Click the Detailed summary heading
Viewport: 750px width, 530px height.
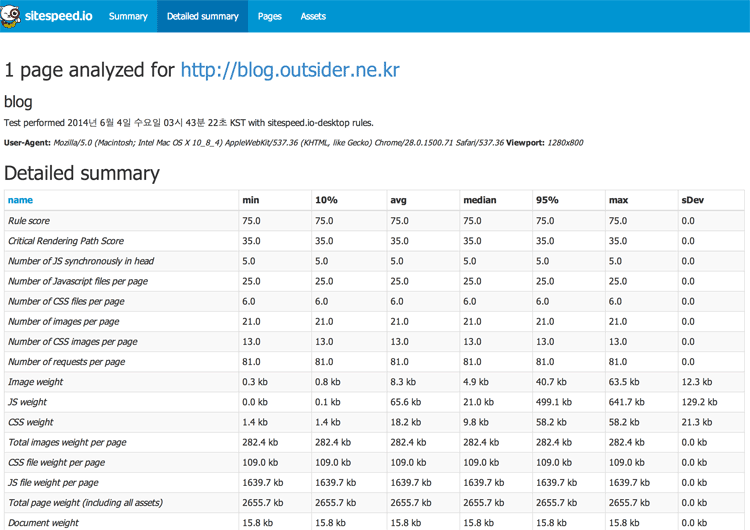tap(82, 173)
